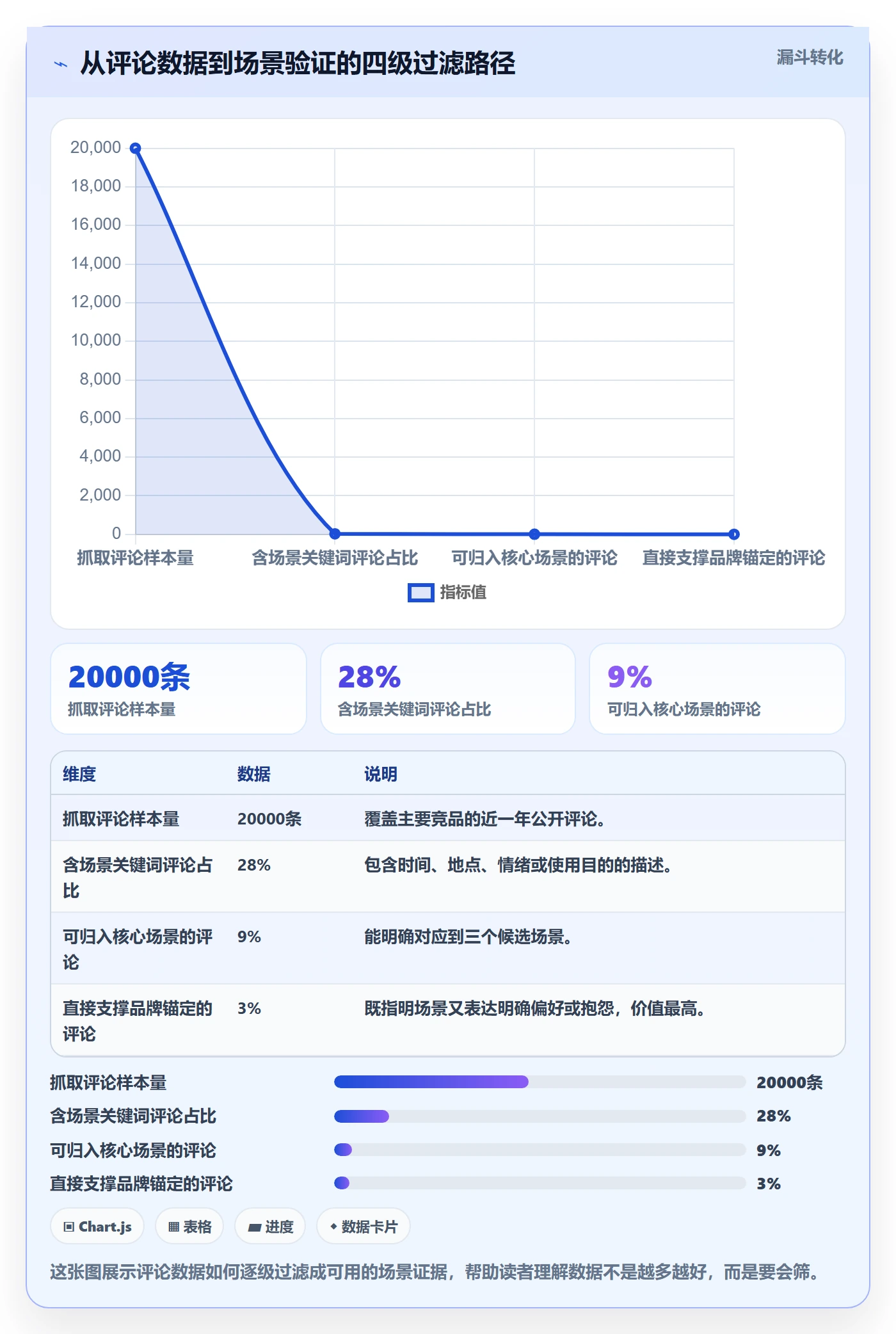
Task: Click the 指标值 legend label
Action: coord(463,593)
